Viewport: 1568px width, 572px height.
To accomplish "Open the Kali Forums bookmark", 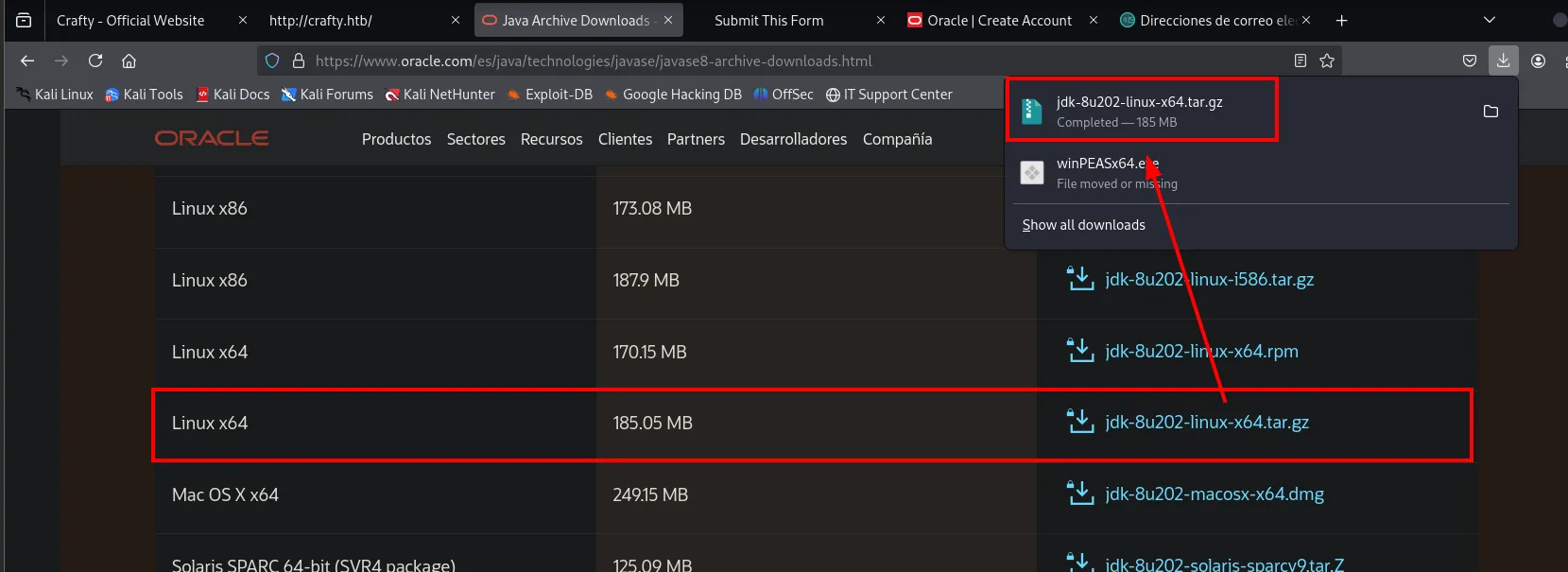I will [327, 95].
